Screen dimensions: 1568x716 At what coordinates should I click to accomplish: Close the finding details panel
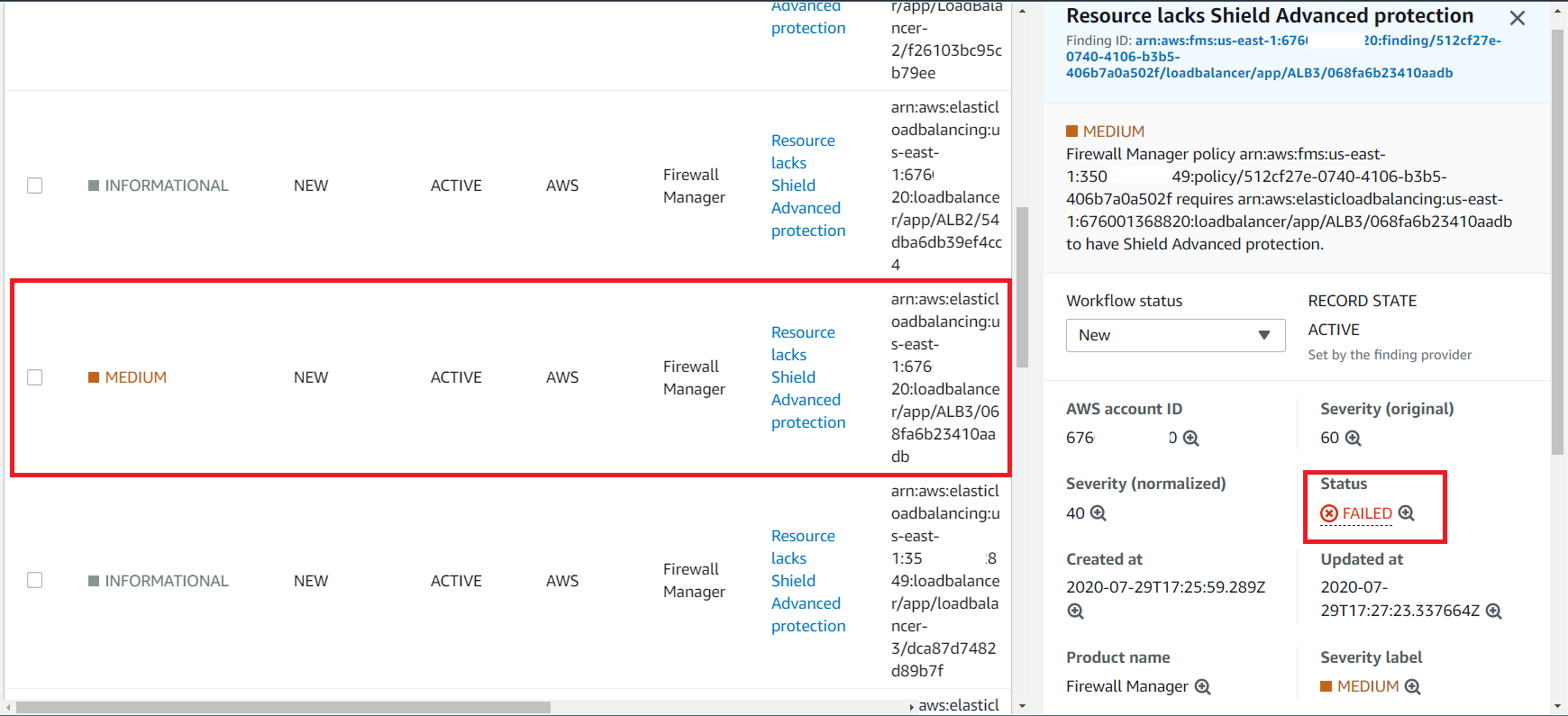(1518, 17)
